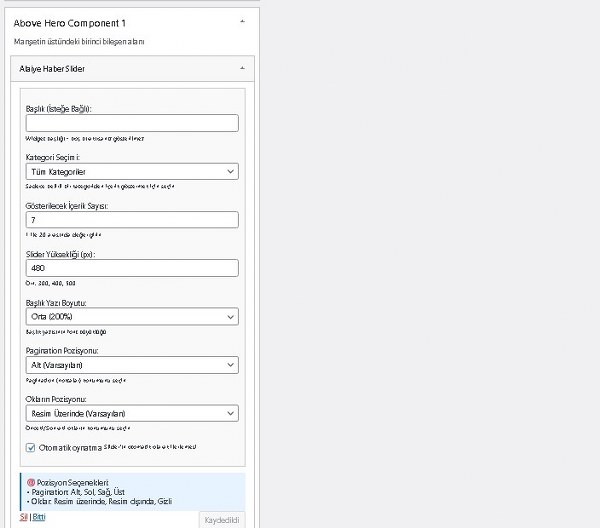Open the Kategori Seçimi dropdown

131,172
